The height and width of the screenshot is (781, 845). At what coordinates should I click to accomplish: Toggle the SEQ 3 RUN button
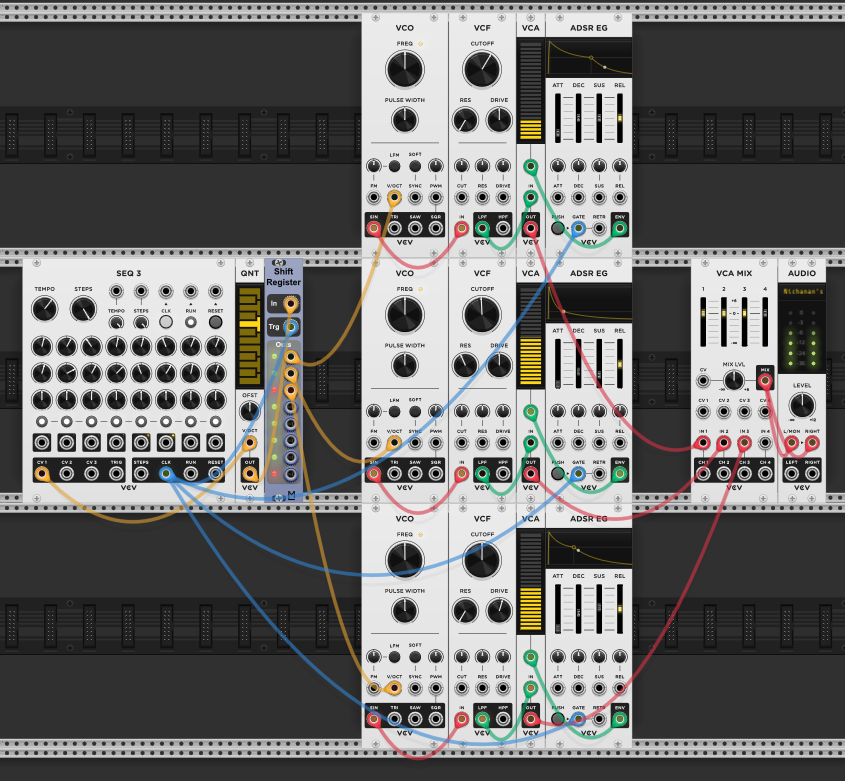tap(191, 322)
